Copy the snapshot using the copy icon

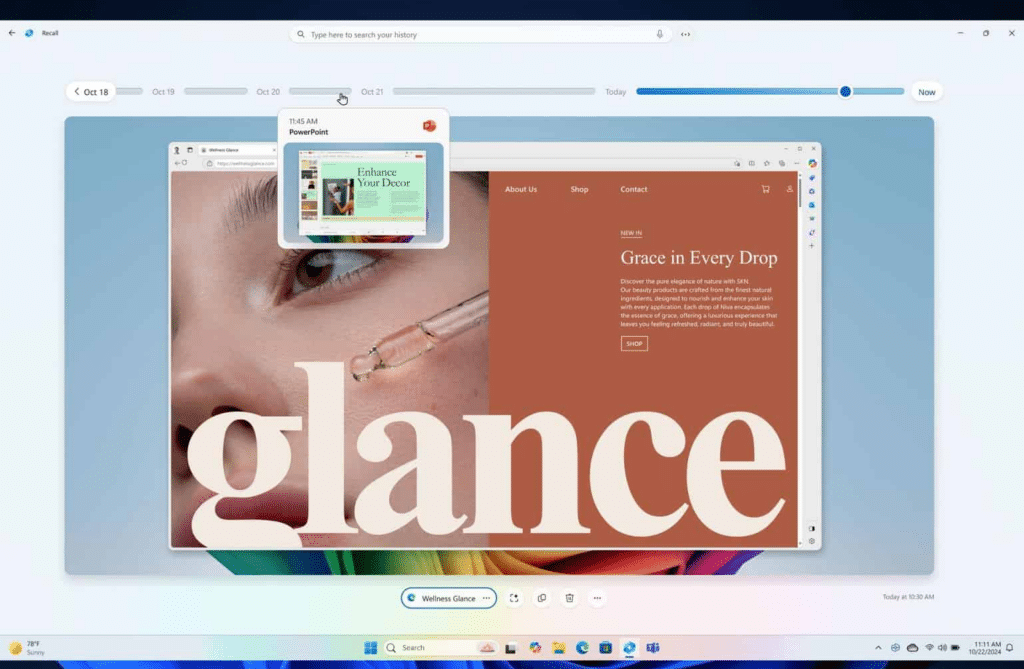pyautogui.click(x=542, y=598)
